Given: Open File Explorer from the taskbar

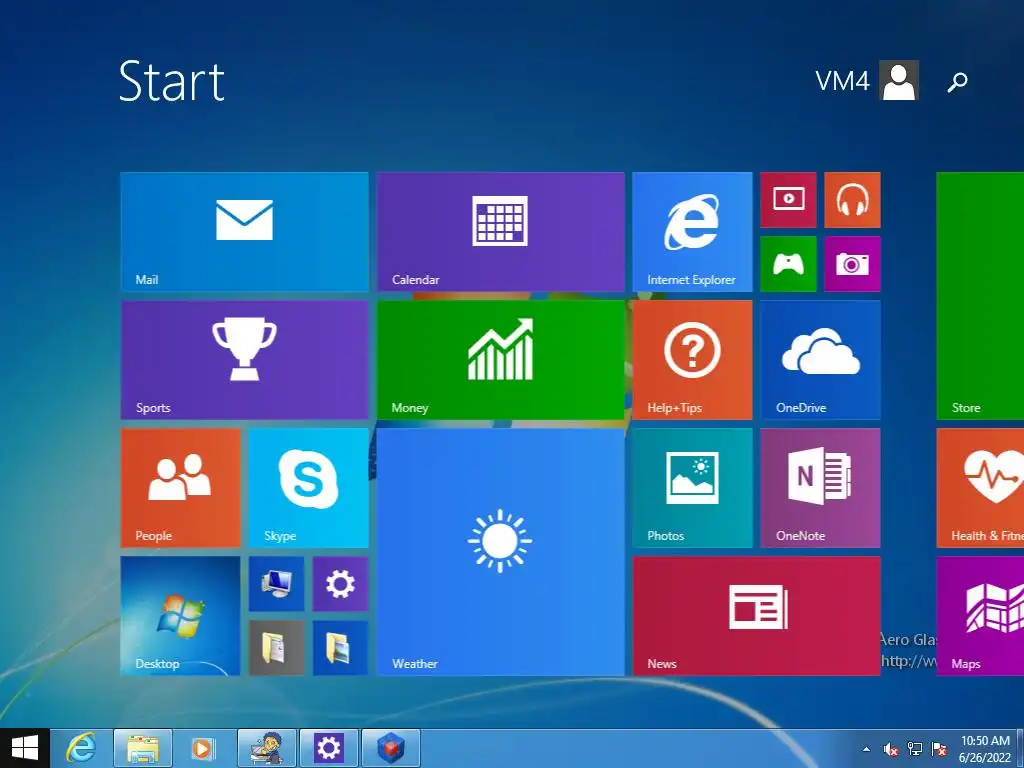Looking at the screenshot, I should [143, 748].
